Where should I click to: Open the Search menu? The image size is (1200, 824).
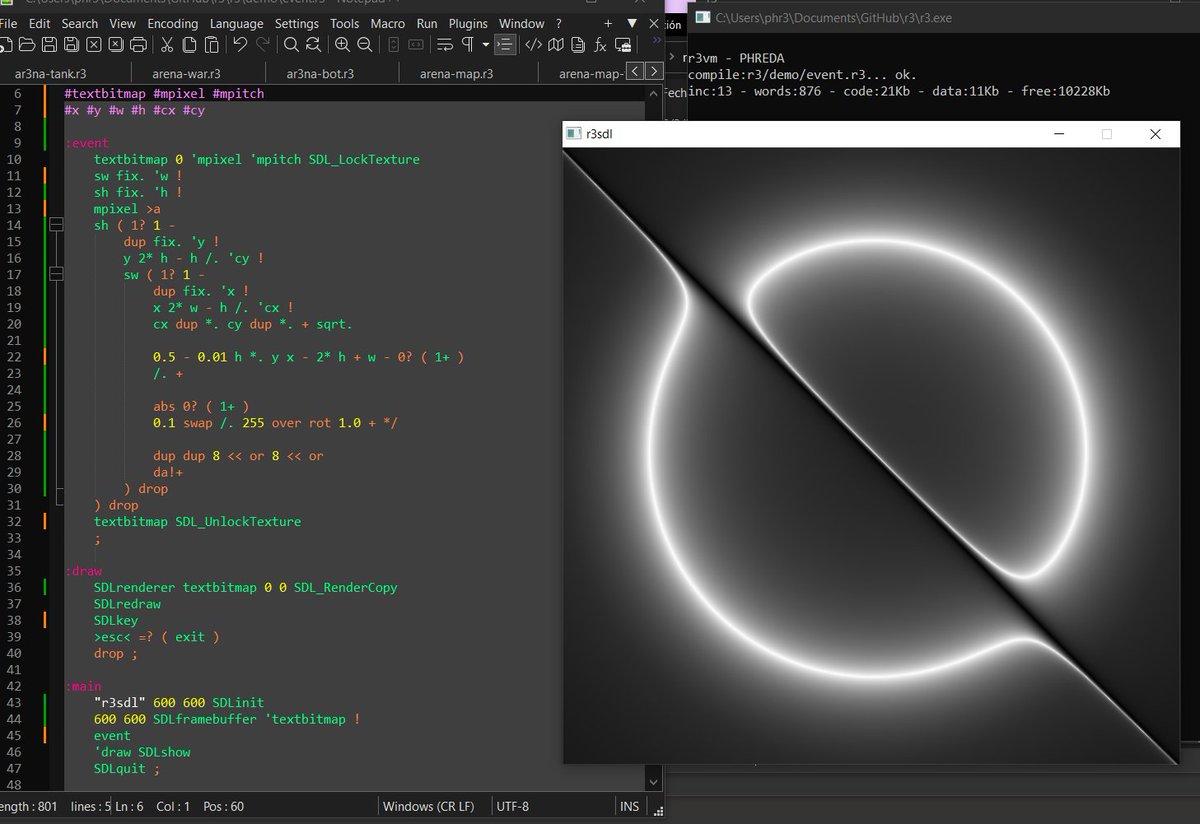pos(80,23)
